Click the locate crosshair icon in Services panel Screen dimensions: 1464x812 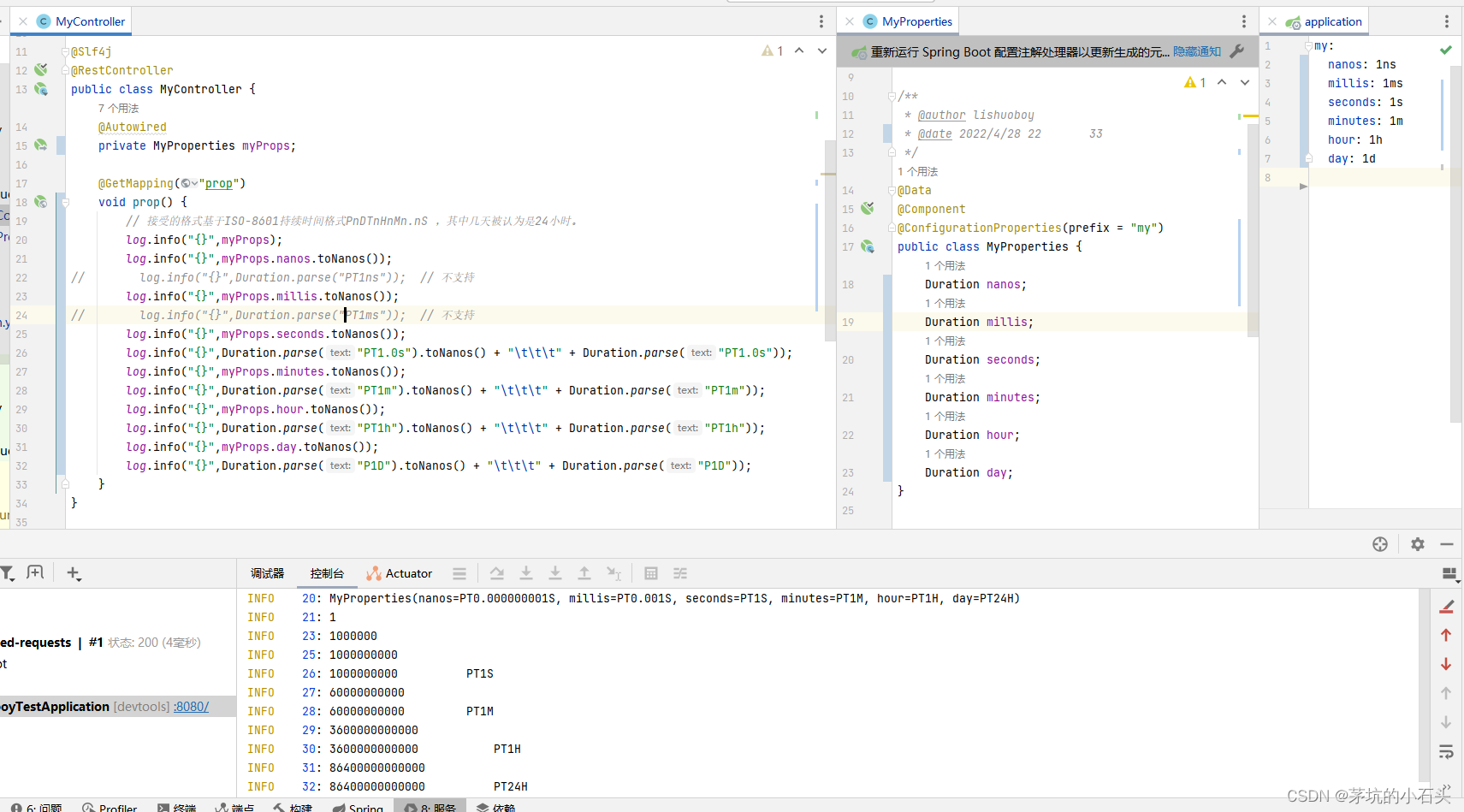(1380, 544)
